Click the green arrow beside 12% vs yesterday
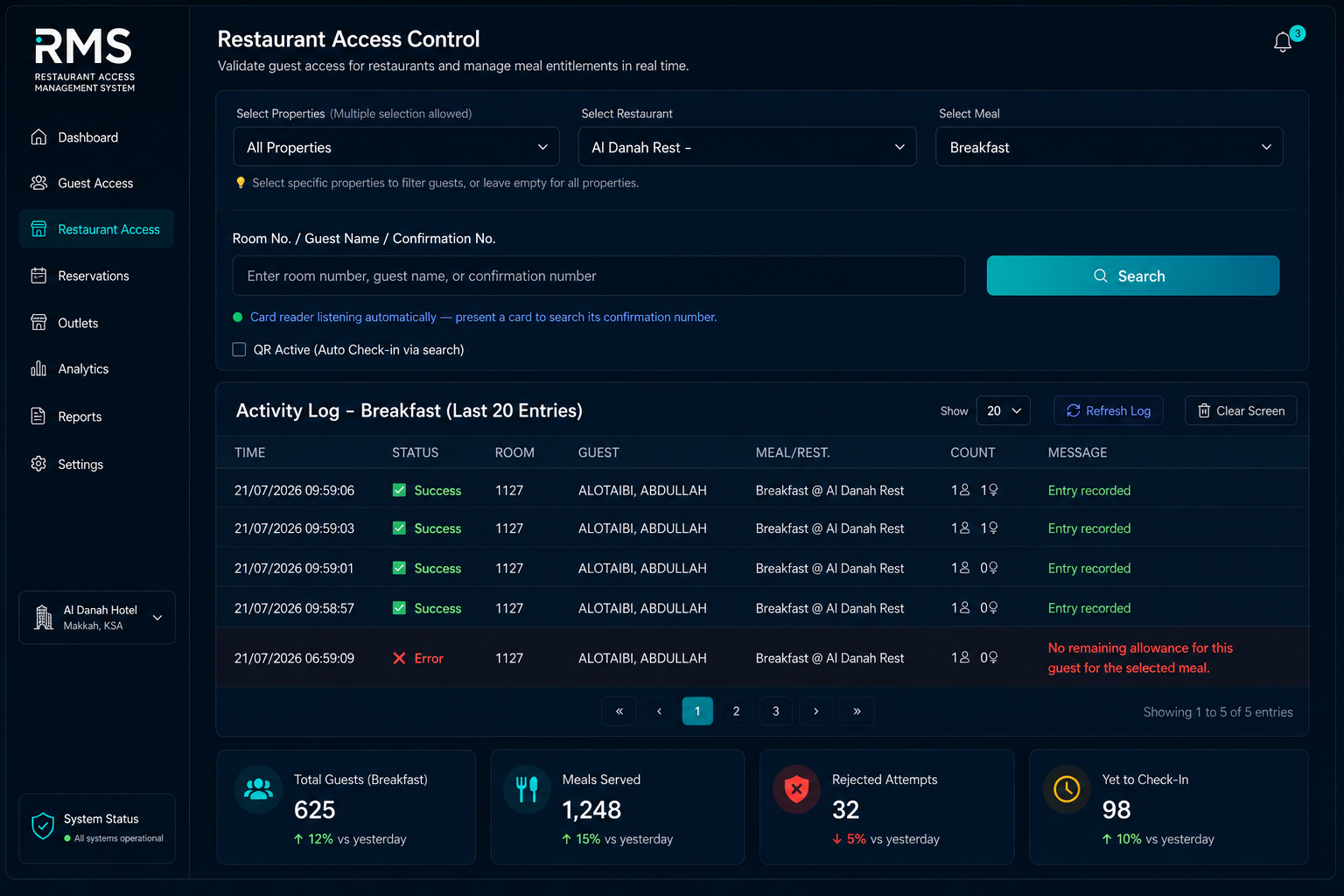Image resolution: width=1344 pixels, height=896 pixels. (298, 839)
